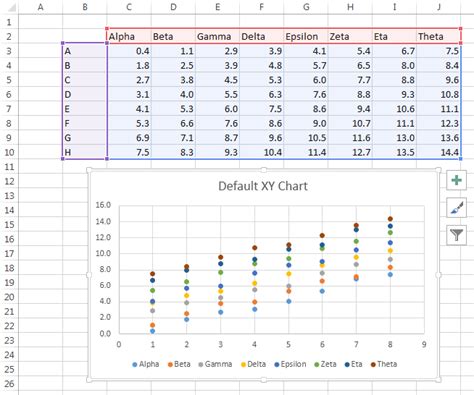Select cell with value 6.9
The width and height of the screenshot is (474, 395).
coord(129,138)
